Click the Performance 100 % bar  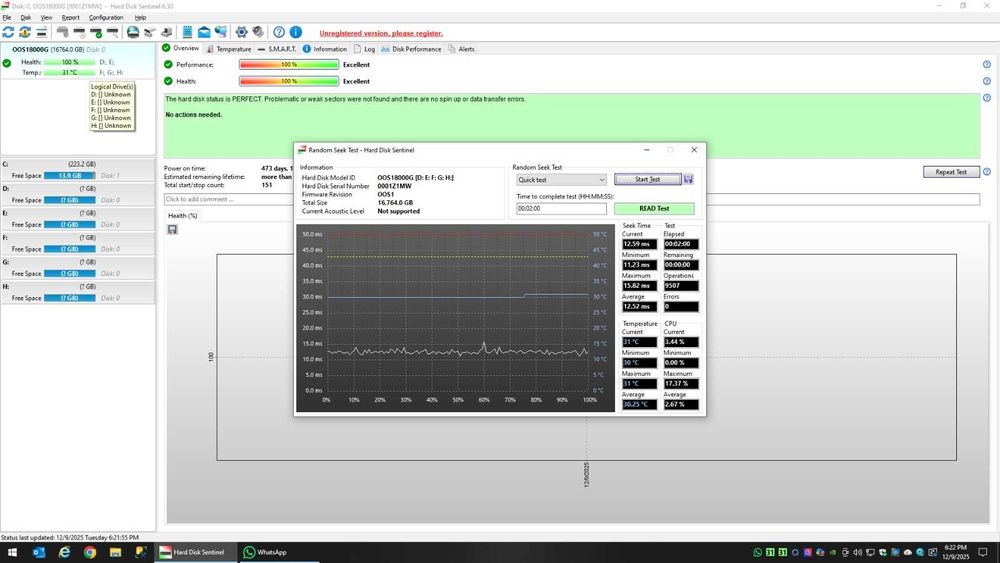coord(289,64)
